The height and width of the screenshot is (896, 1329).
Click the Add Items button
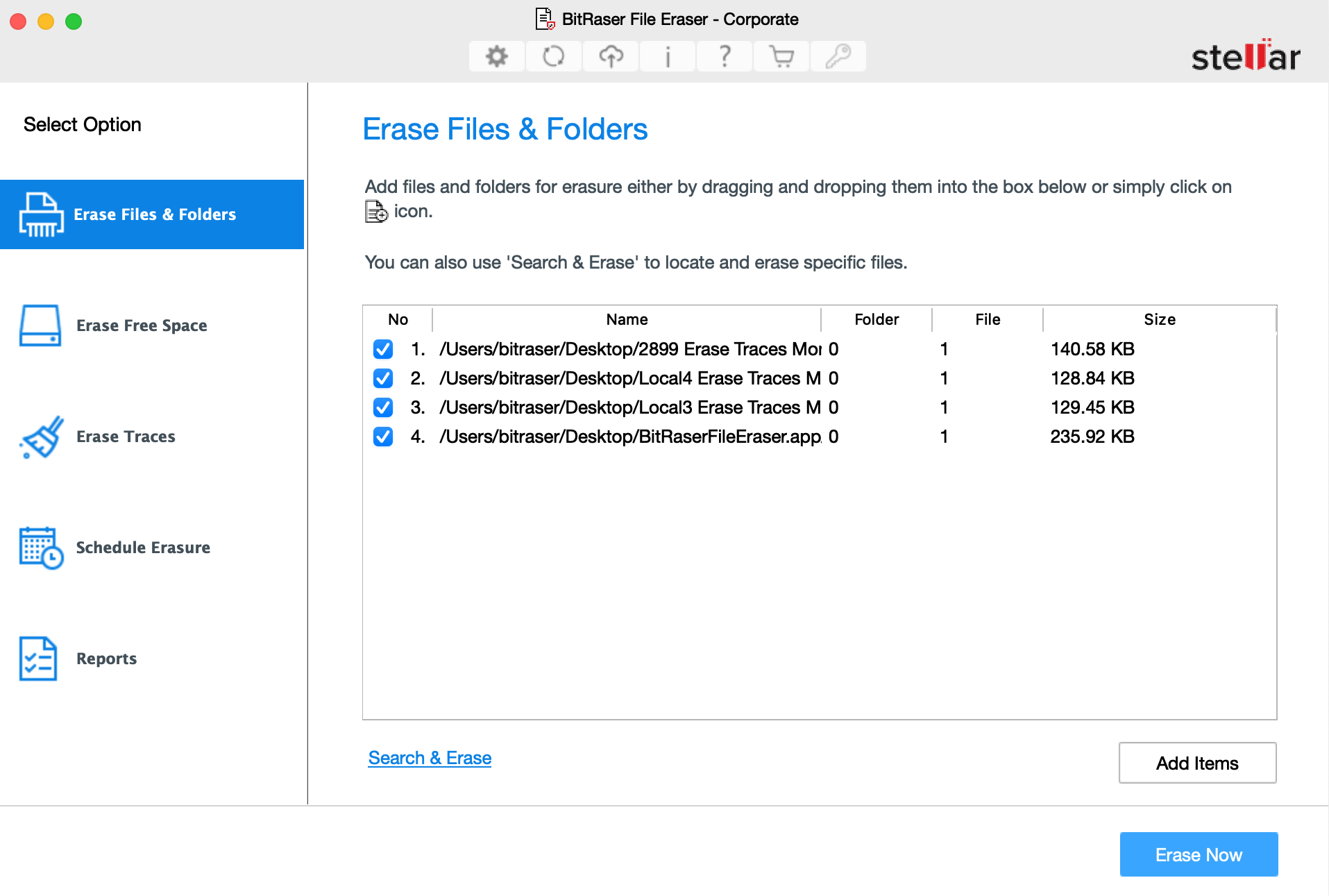(x=1197, y=763)
